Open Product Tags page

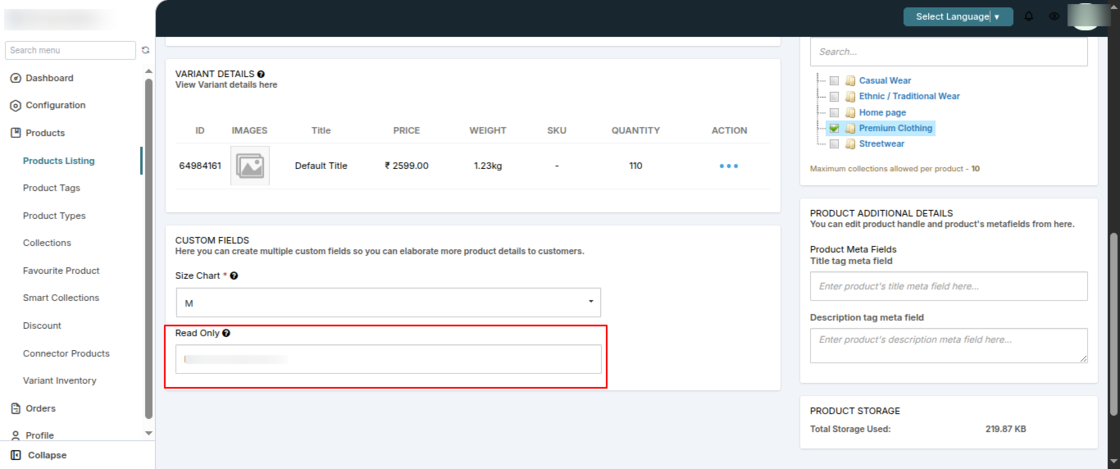pyautogui.click(x=51, y=188)
